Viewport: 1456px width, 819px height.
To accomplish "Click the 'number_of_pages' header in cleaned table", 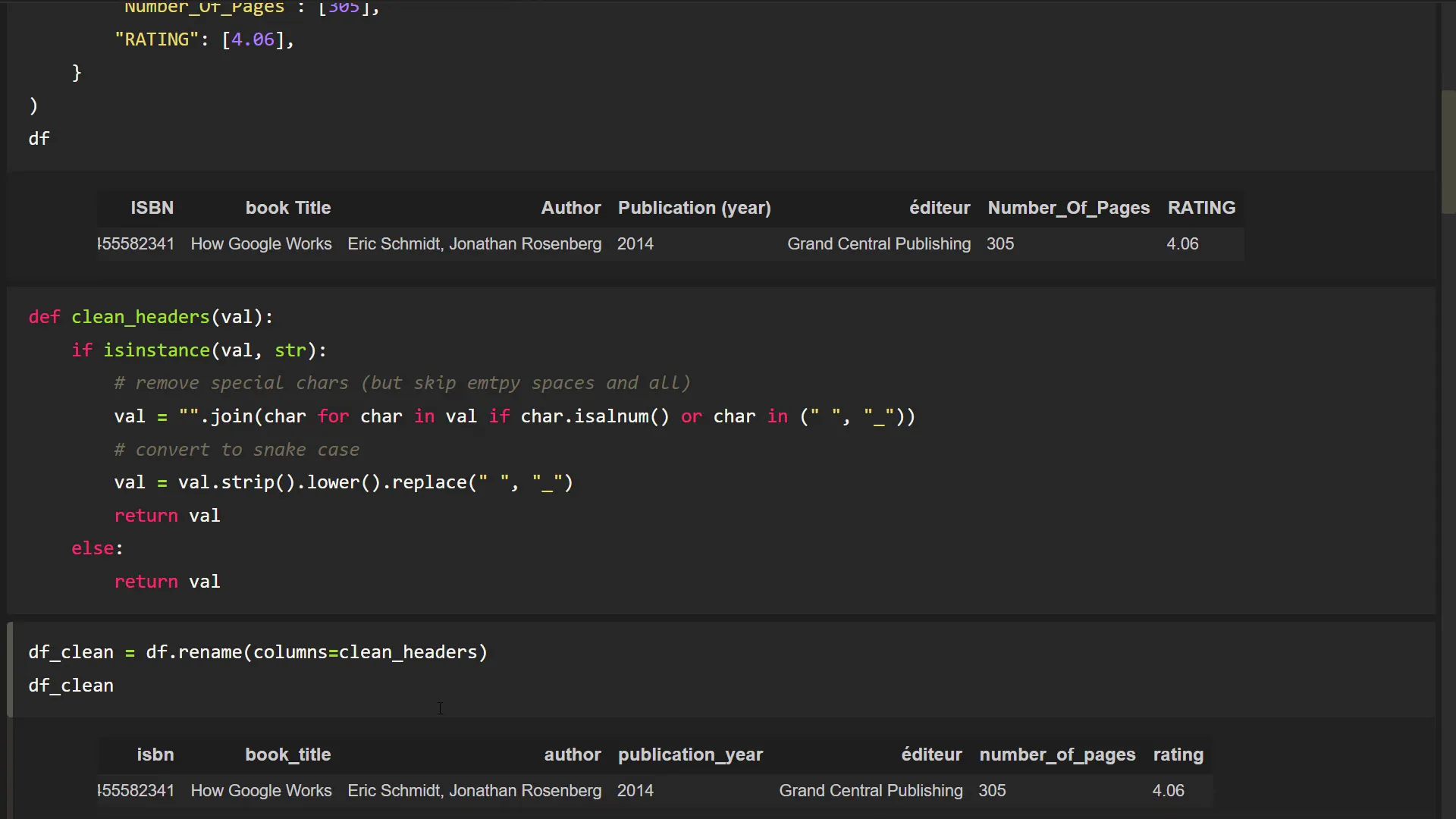I will [1057, 755].
